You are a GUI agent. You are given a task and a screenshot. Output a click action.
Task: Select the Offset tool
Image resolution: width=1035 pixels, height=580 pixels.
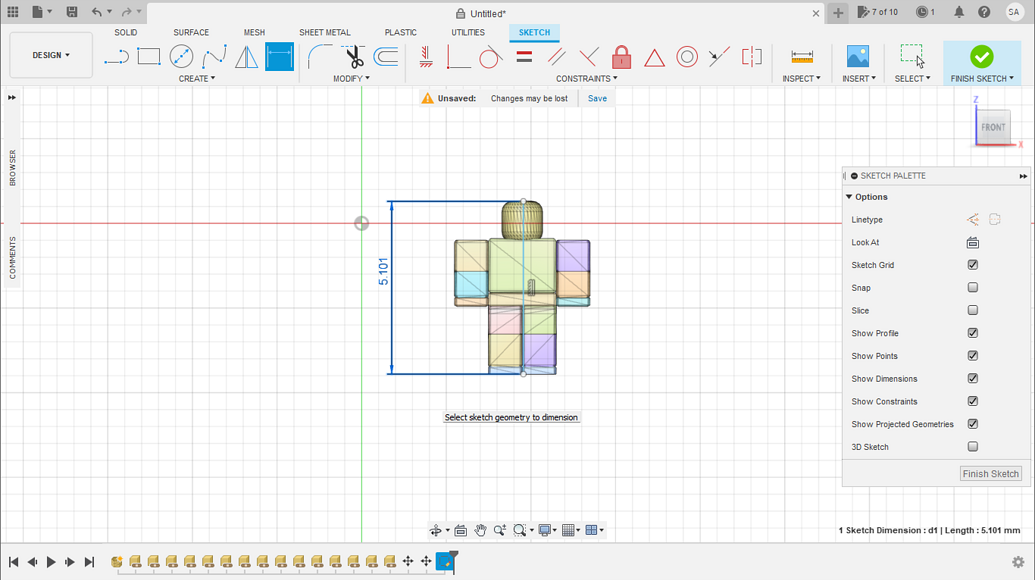386,57
